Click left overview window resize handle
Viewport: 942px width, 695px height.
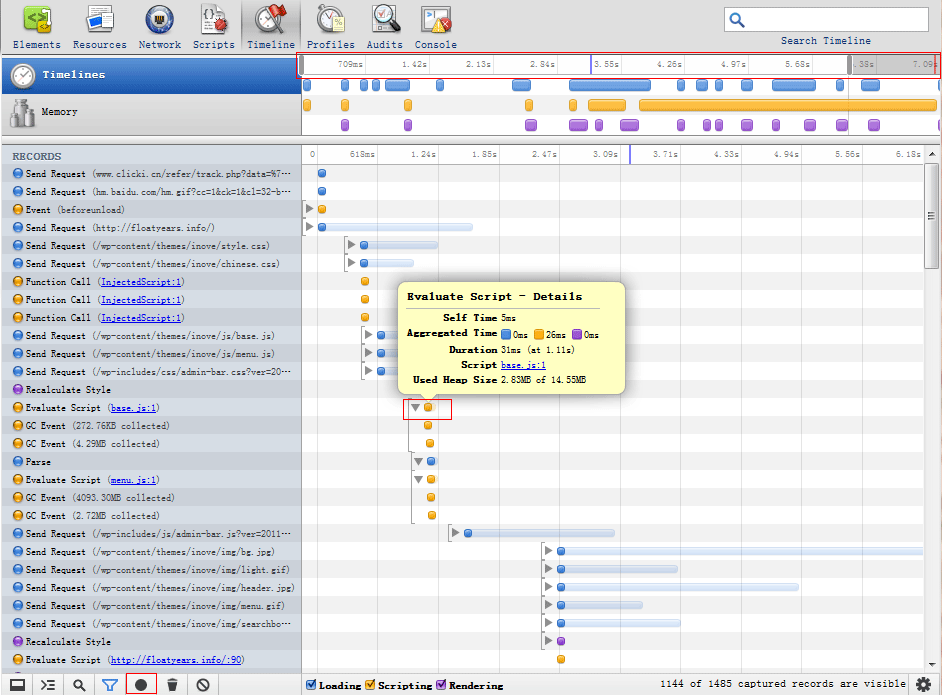point(302,65)
